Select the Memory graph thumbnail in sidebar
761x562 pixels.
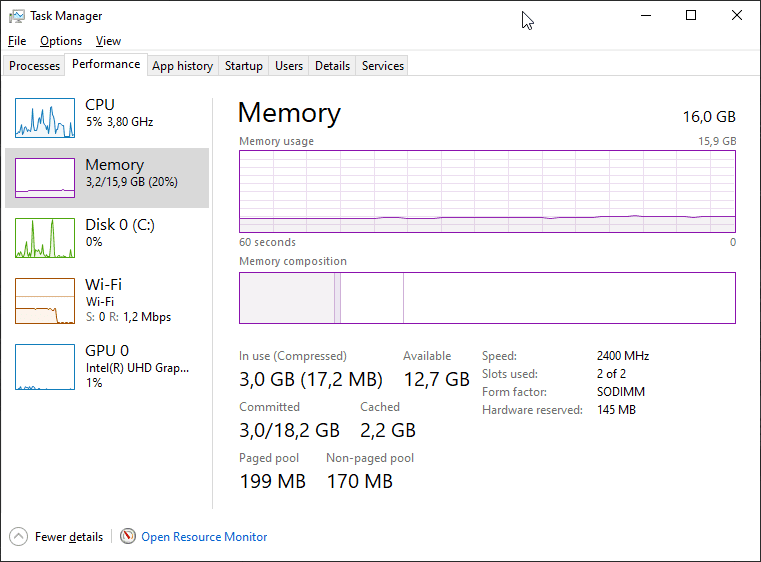[x=45, y=178]
